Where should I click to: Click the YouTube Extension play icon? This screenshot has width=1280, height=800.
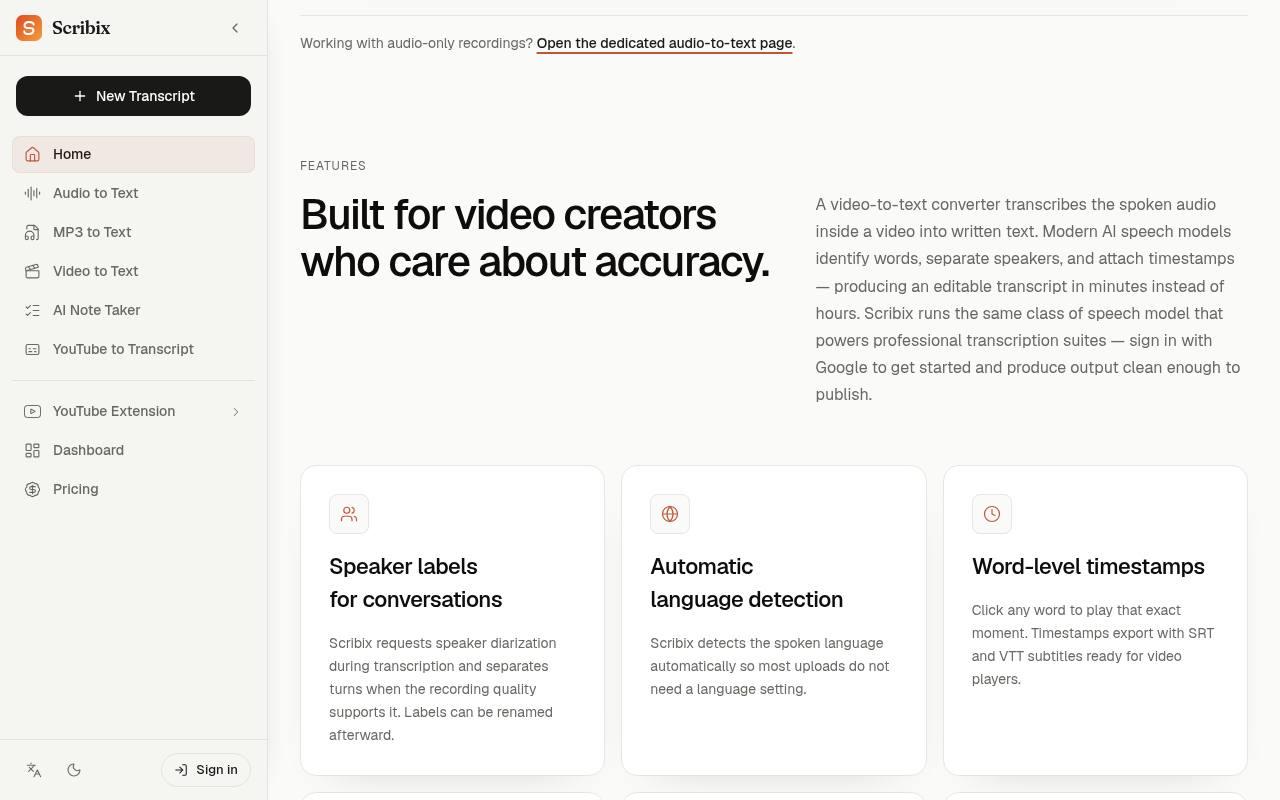[x=33, y=411]
